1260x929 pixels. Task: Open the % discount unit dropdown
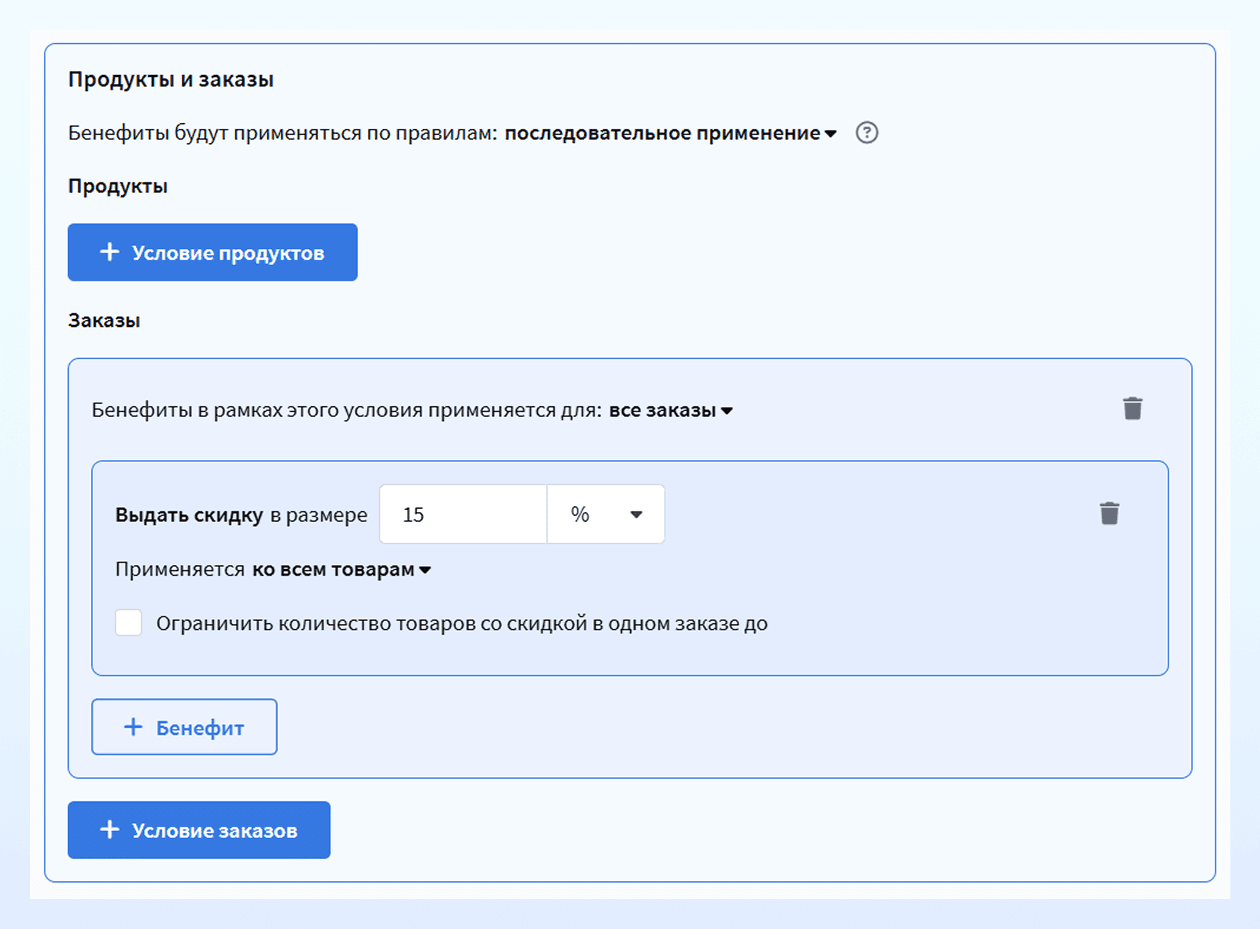coord(606,514)
